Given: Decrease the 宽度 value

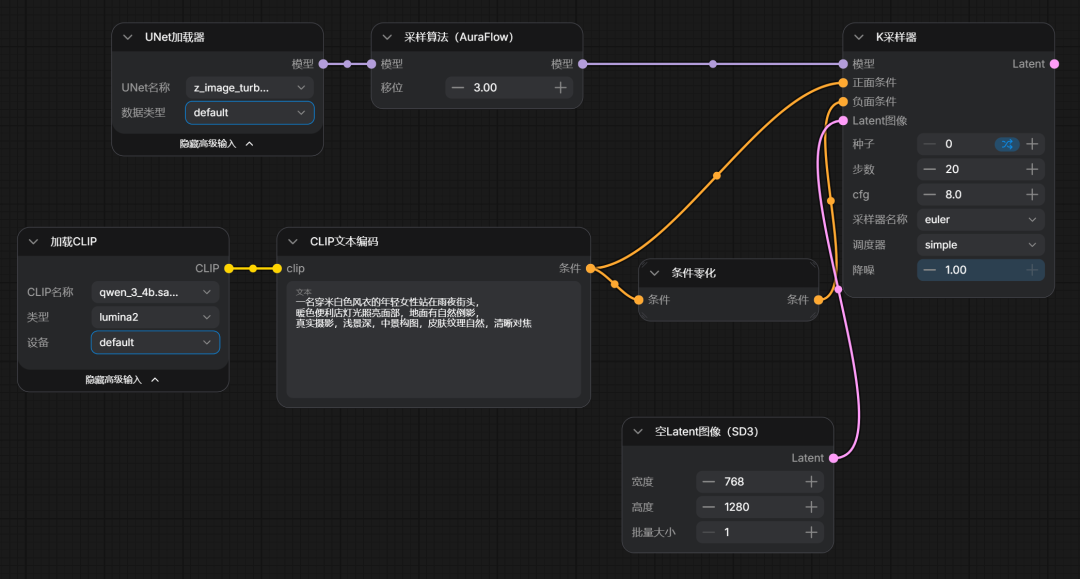Looking at the screenshot, I should [x=709, y=482].
